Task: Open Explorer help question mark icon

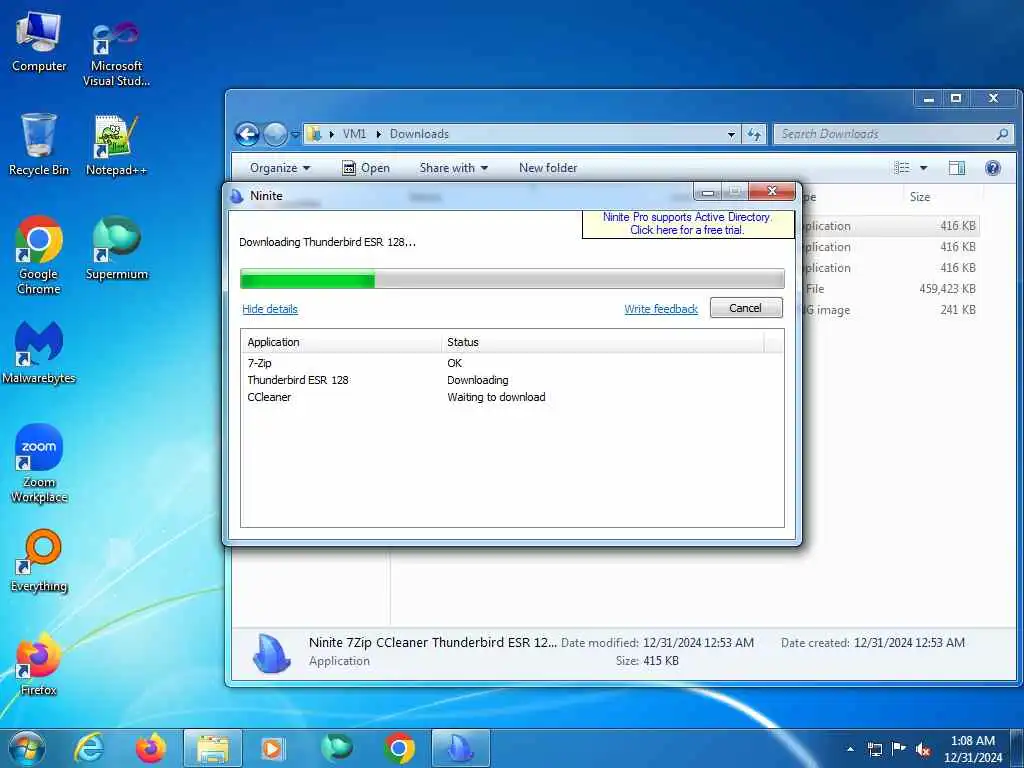Action: (993, 168)
